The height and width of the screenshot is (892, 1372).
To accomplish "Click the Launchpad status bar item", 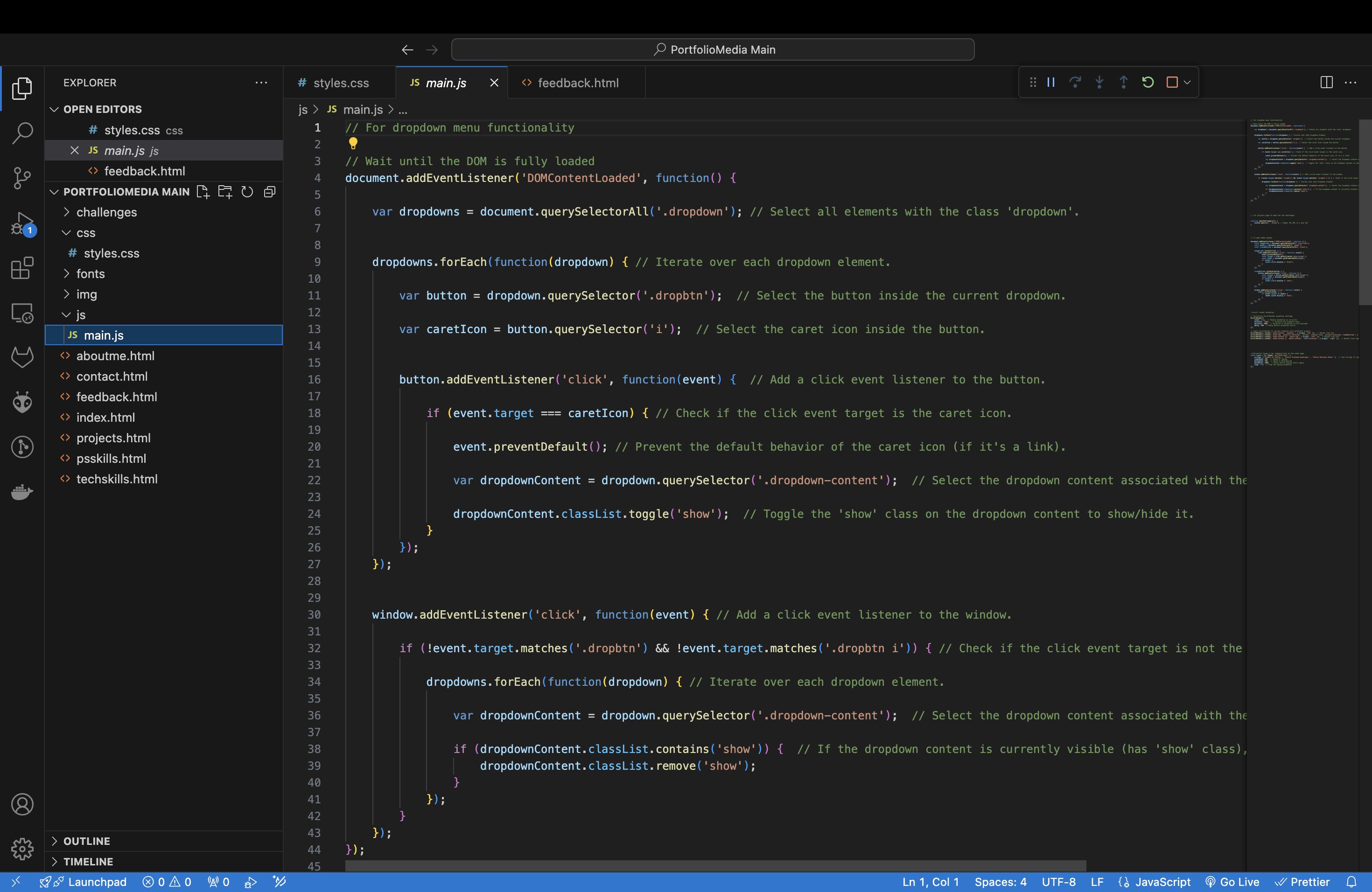I will click(96, 882).
